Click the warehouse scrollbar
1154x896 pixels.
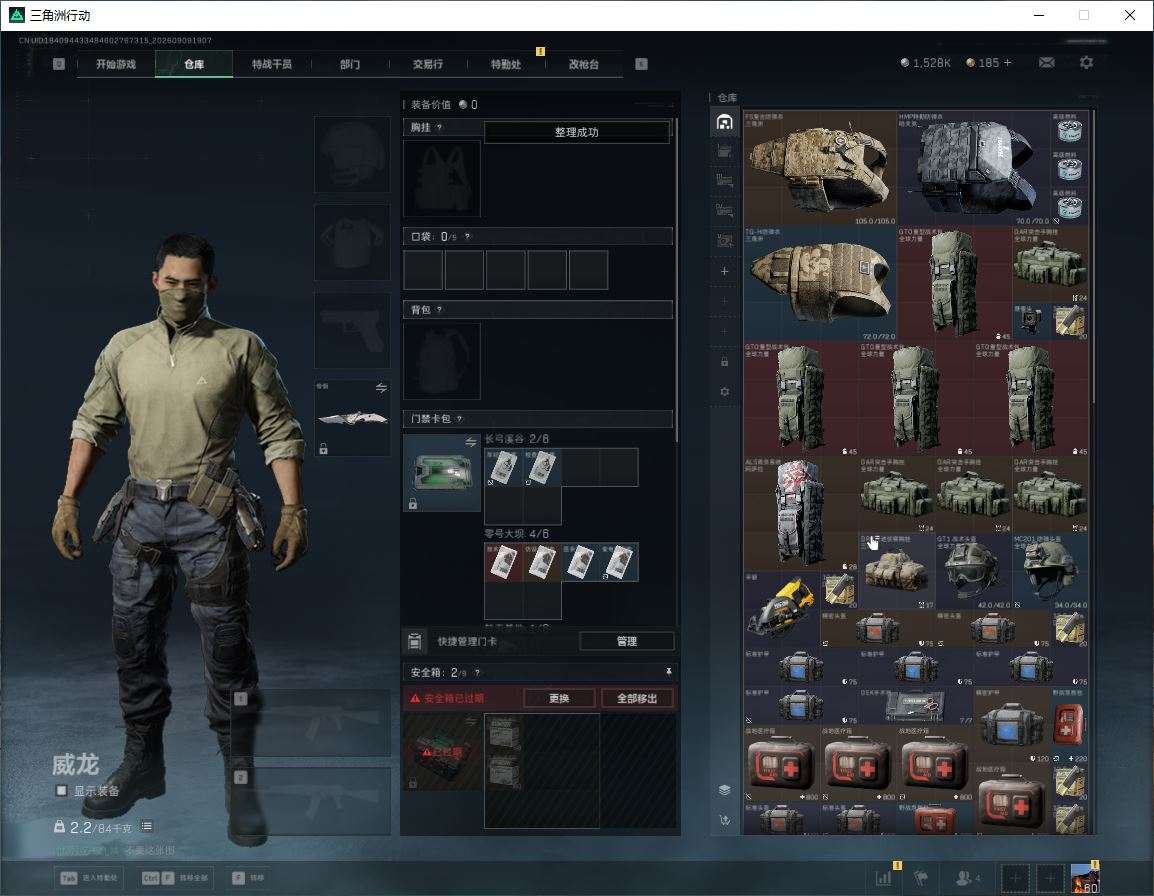point(1093,255)
